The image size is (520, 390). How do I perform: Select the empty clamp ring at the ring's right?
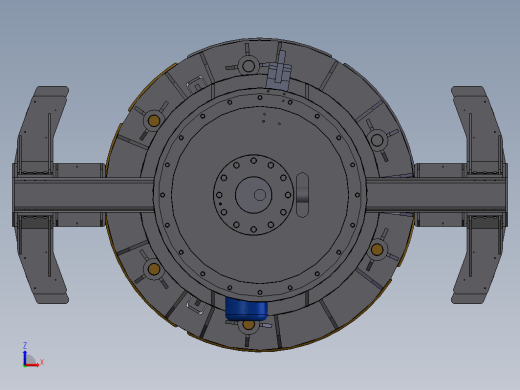pyautogui.click(x=377, y=140)
